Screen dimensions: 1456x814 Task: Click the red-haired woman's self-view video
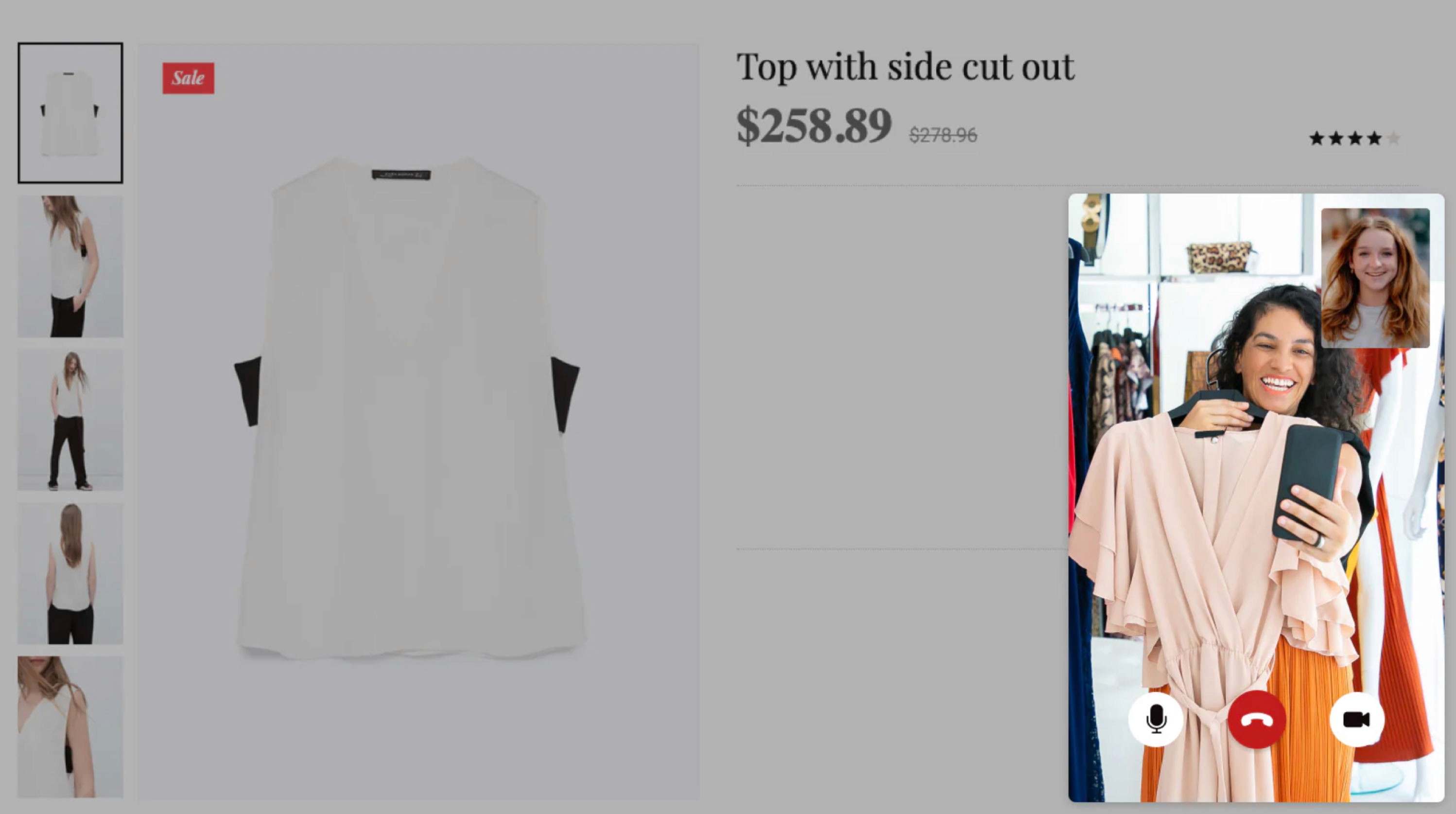(x=1375, y=278)
